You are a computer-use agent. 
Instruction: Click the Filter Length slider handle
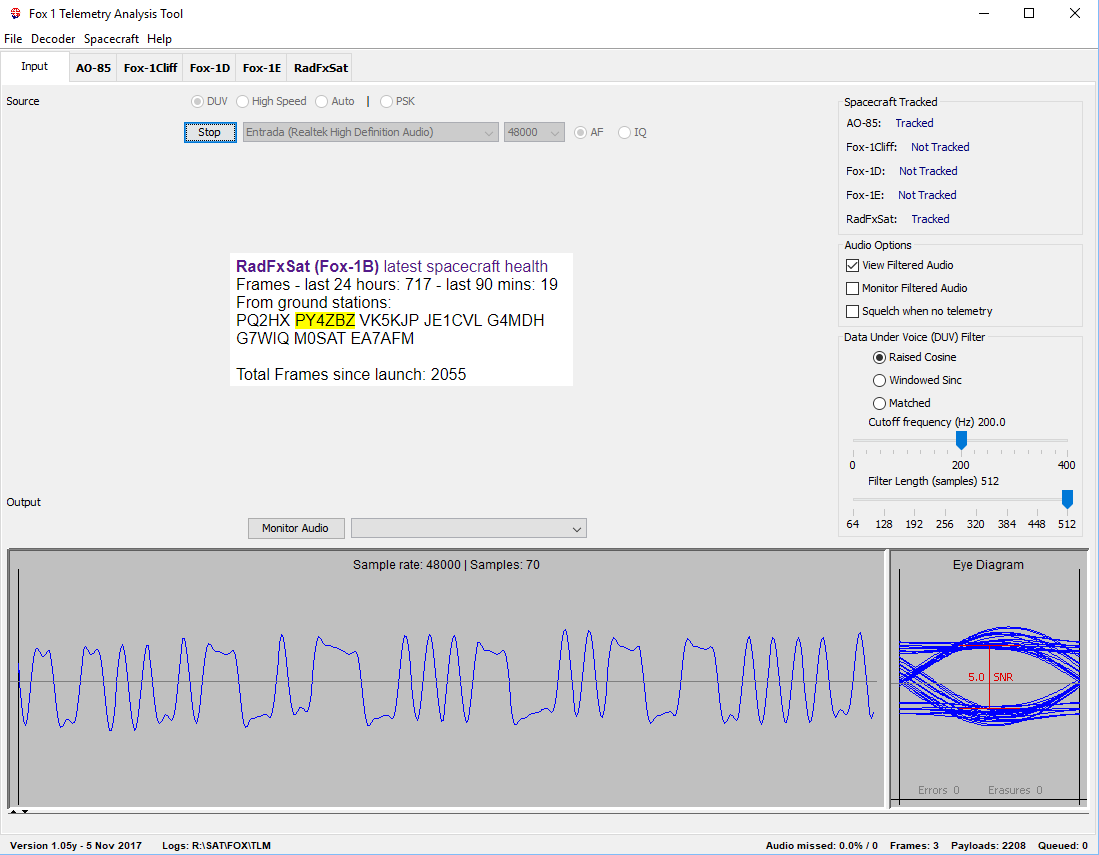coord(1067,498)
